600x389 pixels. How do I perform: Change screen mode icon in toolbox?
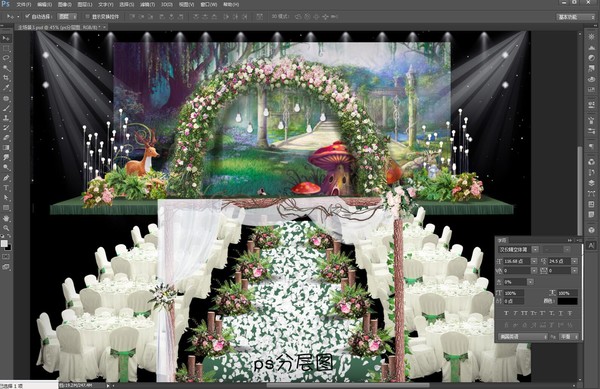click(6, 267)
